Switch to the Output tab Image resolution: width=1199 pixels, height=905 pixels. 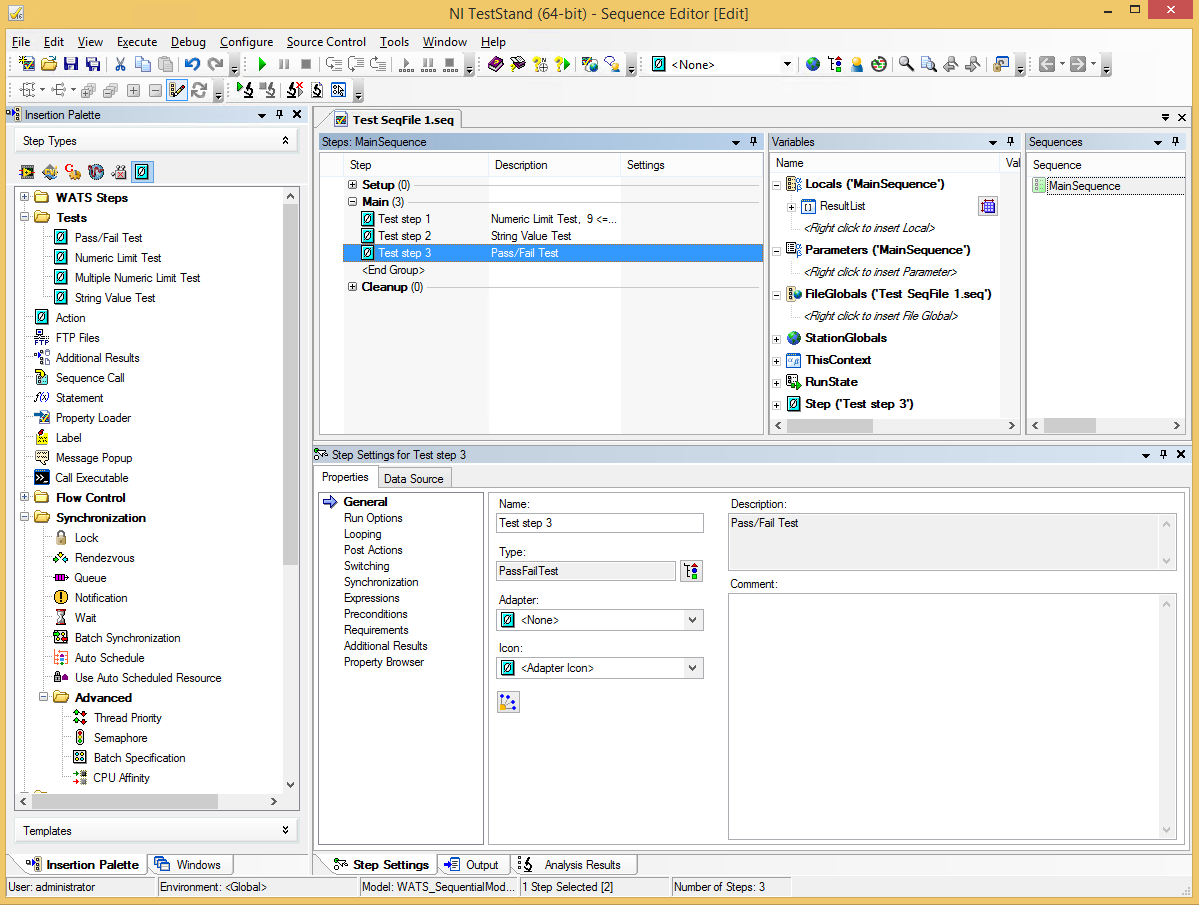click(x=473, y=864)
